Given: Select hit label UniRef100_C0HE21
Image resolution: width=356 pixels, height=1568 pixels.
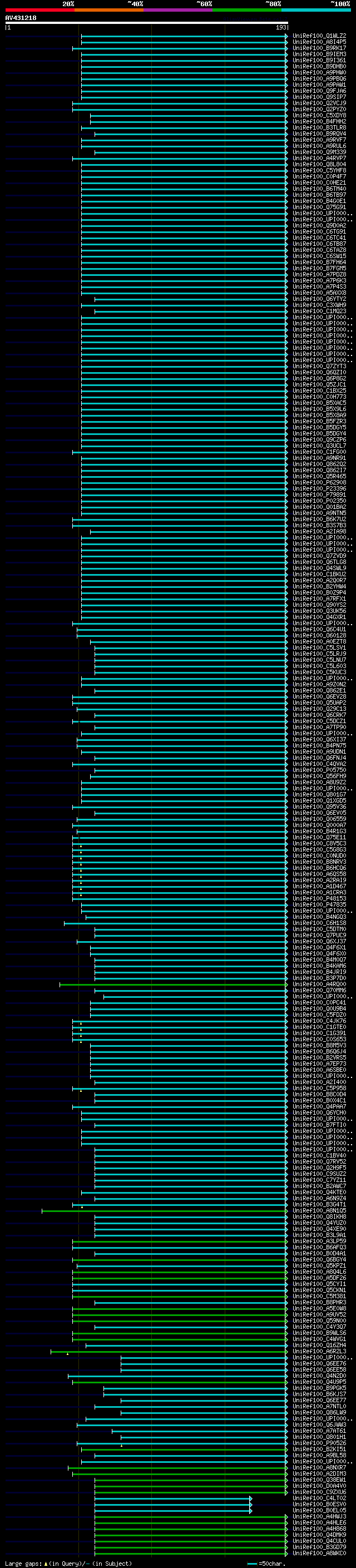Looking at the screenshot, I should pyautogui.click(x=319, y=182).
